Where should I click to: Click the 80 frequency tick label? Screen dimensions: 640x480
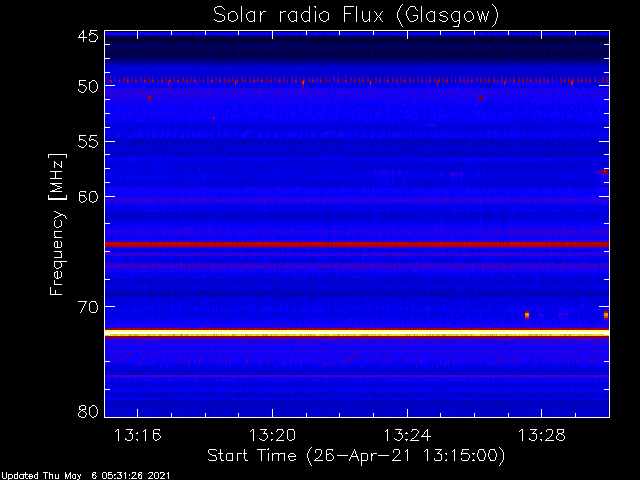click(x=88, y=411)
